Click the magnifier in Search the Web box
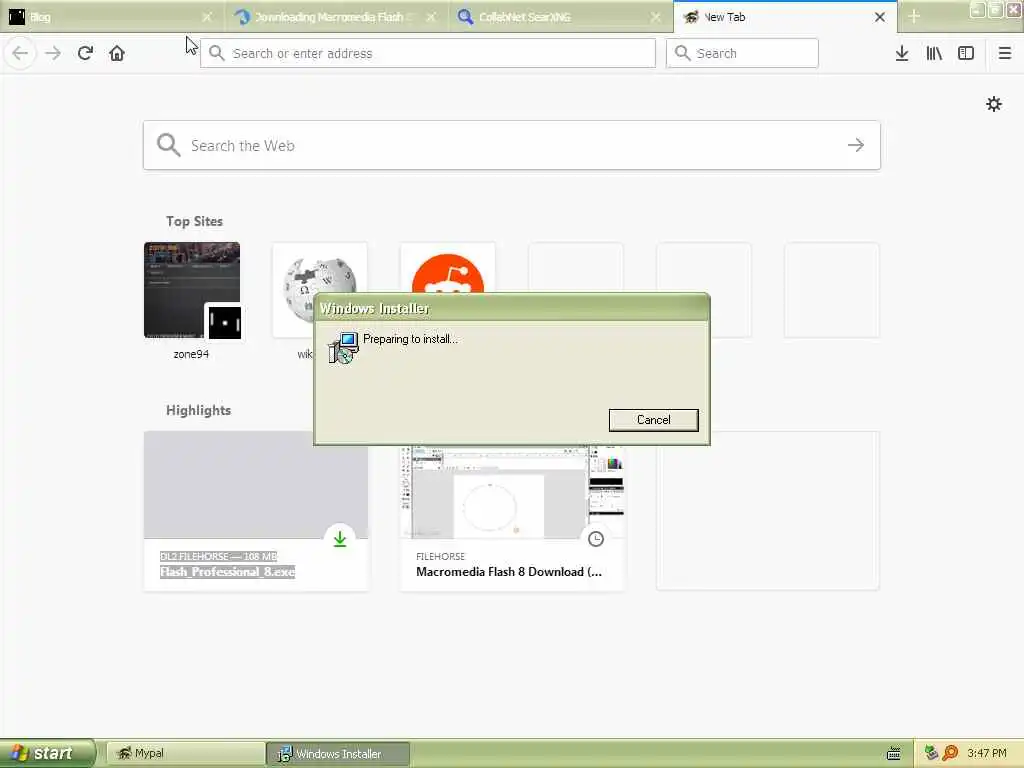This screenshot has width=1024, height=768. point(168,145)
